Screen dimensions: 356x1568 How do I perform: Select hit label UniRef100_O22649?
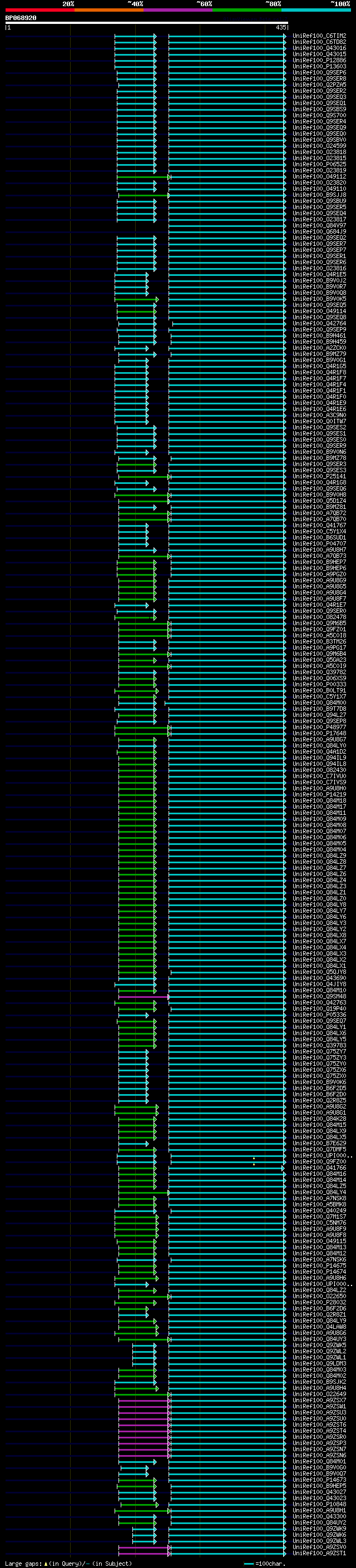(x=319, y=1394)
